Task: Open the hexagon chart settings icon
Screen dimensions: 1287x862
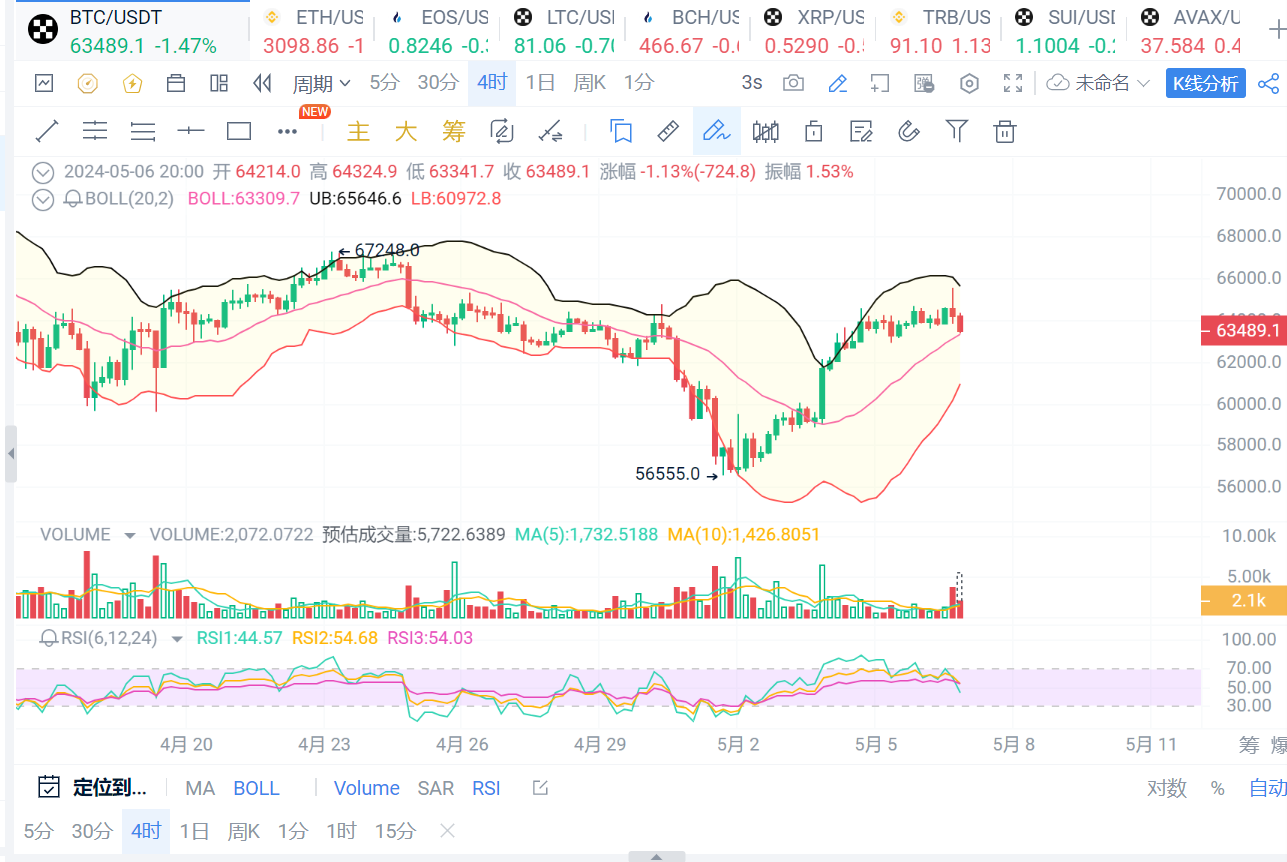Action: (968, 83)
